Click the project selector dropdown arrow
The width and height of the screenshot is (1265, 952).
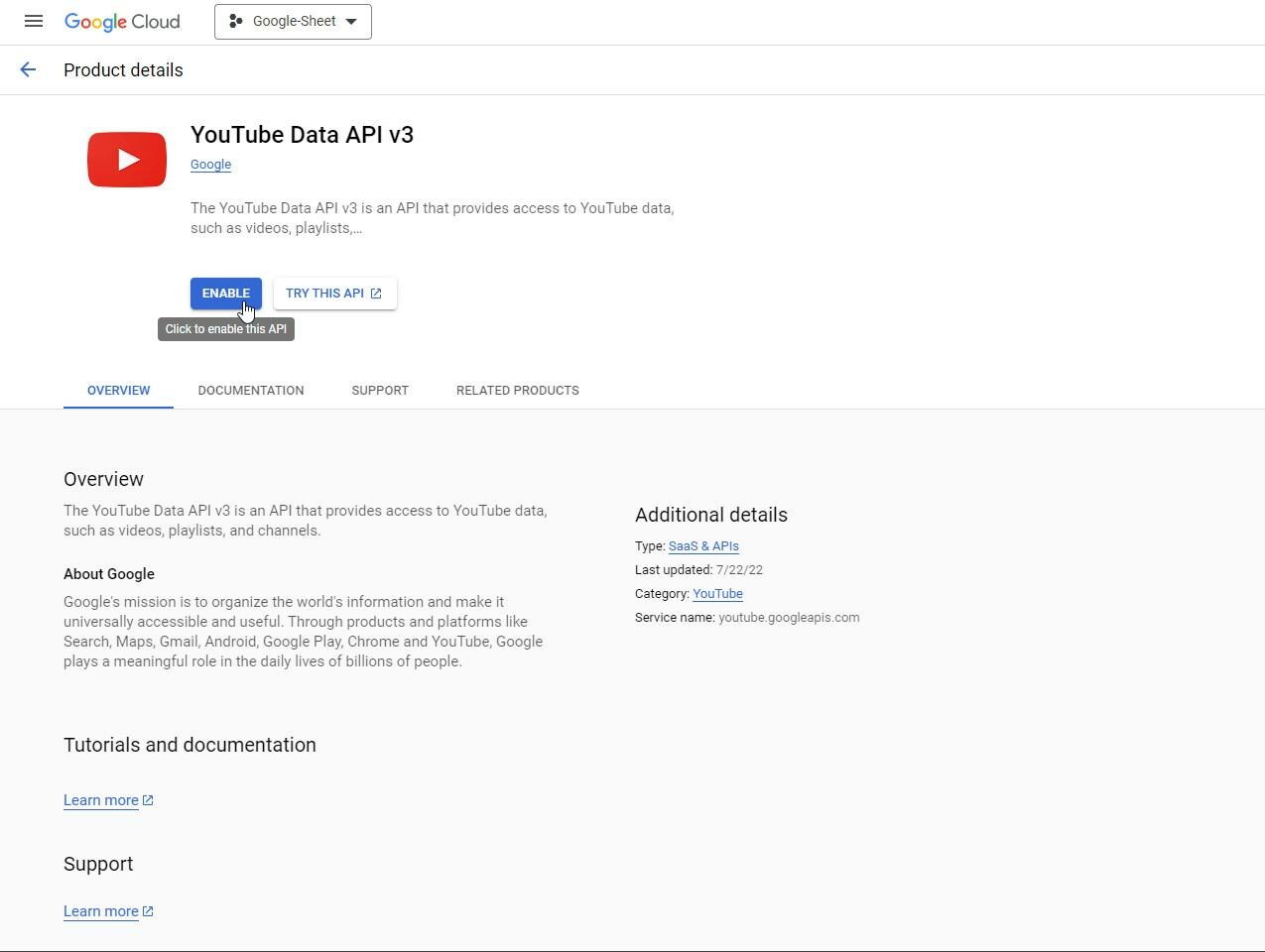coord(352,21)
